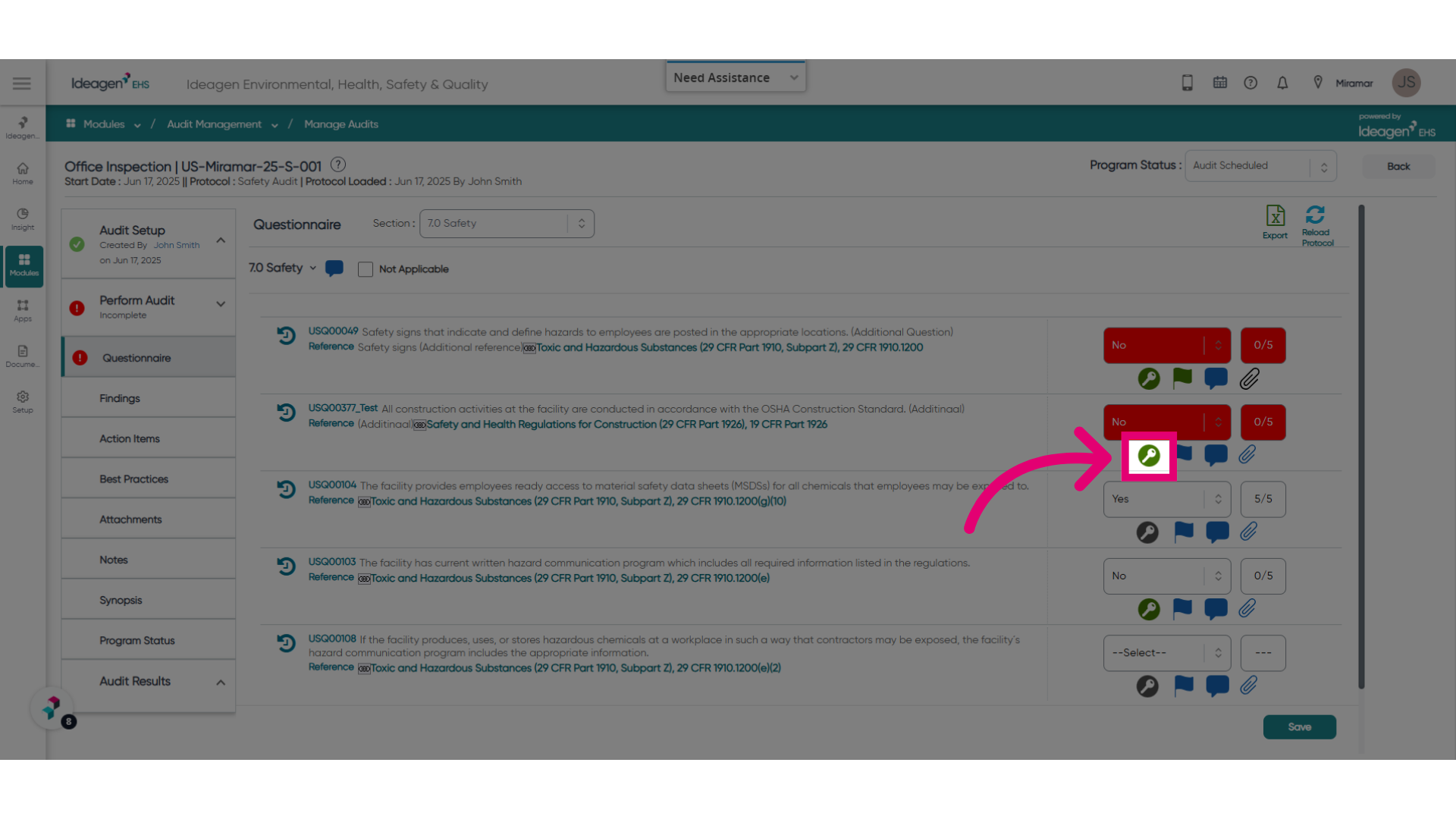Click blue flag for question USQ00108
The image size is (1456, 819).
point(1184,686)
